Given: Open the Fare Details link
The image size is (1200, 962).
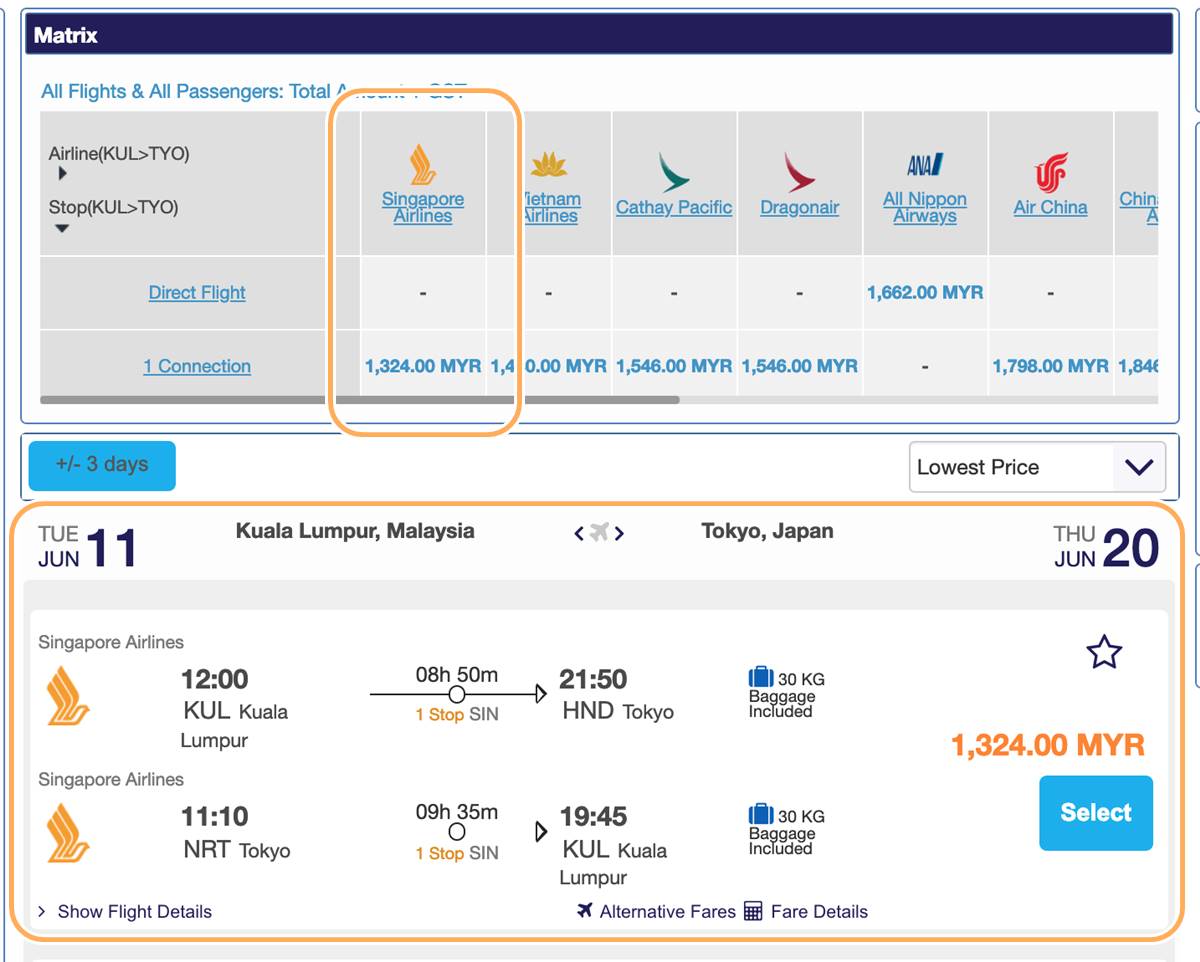Looking at the screenshot, I should 819,911.
